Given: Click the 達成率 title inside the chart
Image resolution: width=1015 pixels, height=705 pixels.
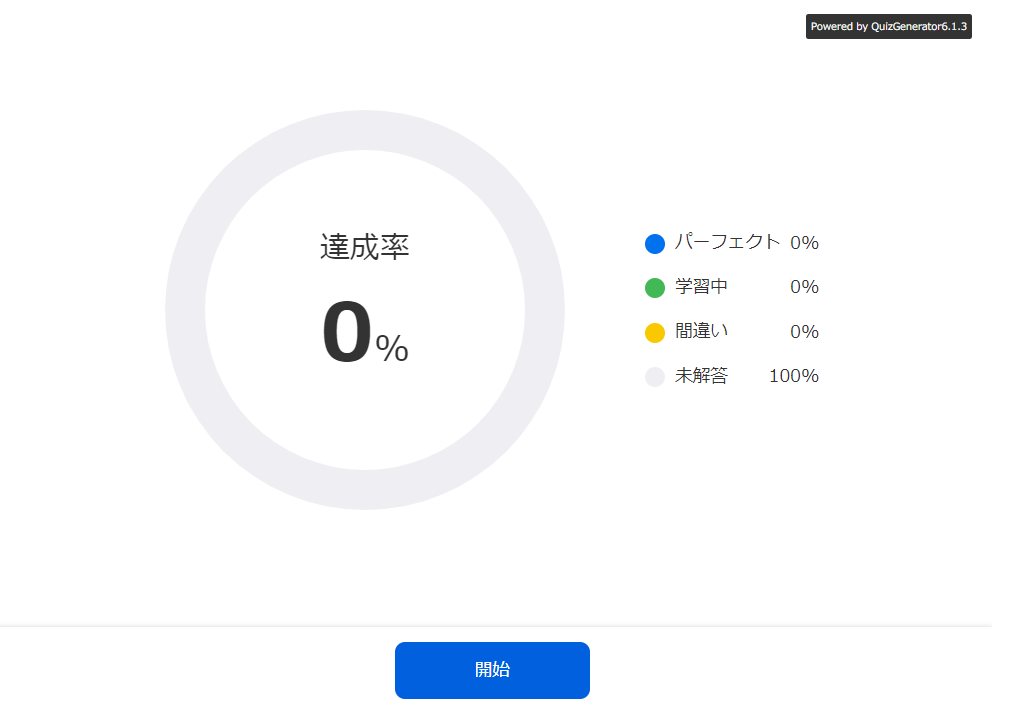Looking at the screenshot, I should point(365,247).
